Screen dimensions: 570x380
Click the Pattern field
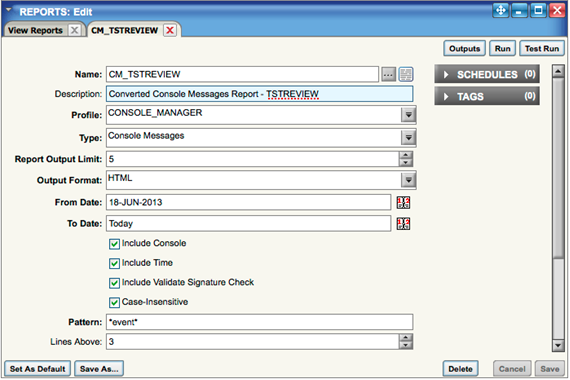(x=260, y=322)
